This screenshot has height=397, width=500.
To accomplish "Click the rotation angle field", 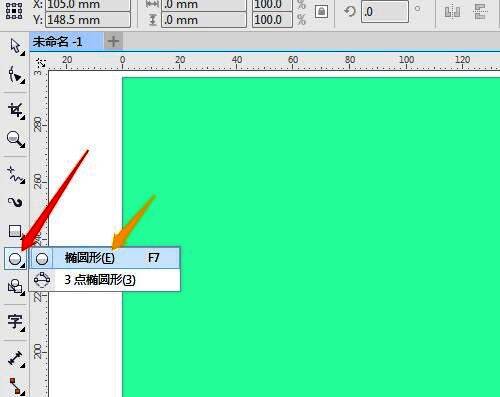I will 385,12.
